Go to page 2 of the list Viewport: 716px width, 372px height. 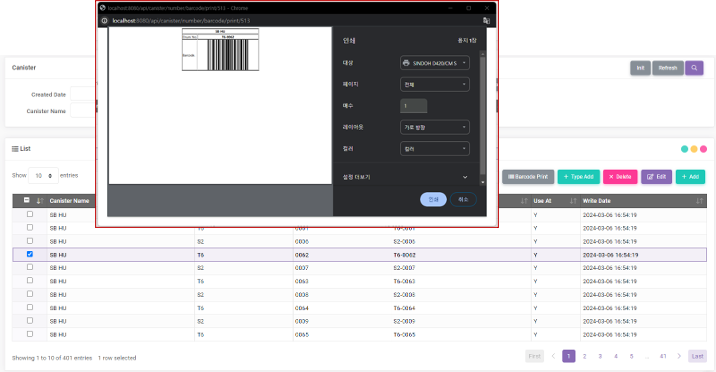[x=584, y=356]
